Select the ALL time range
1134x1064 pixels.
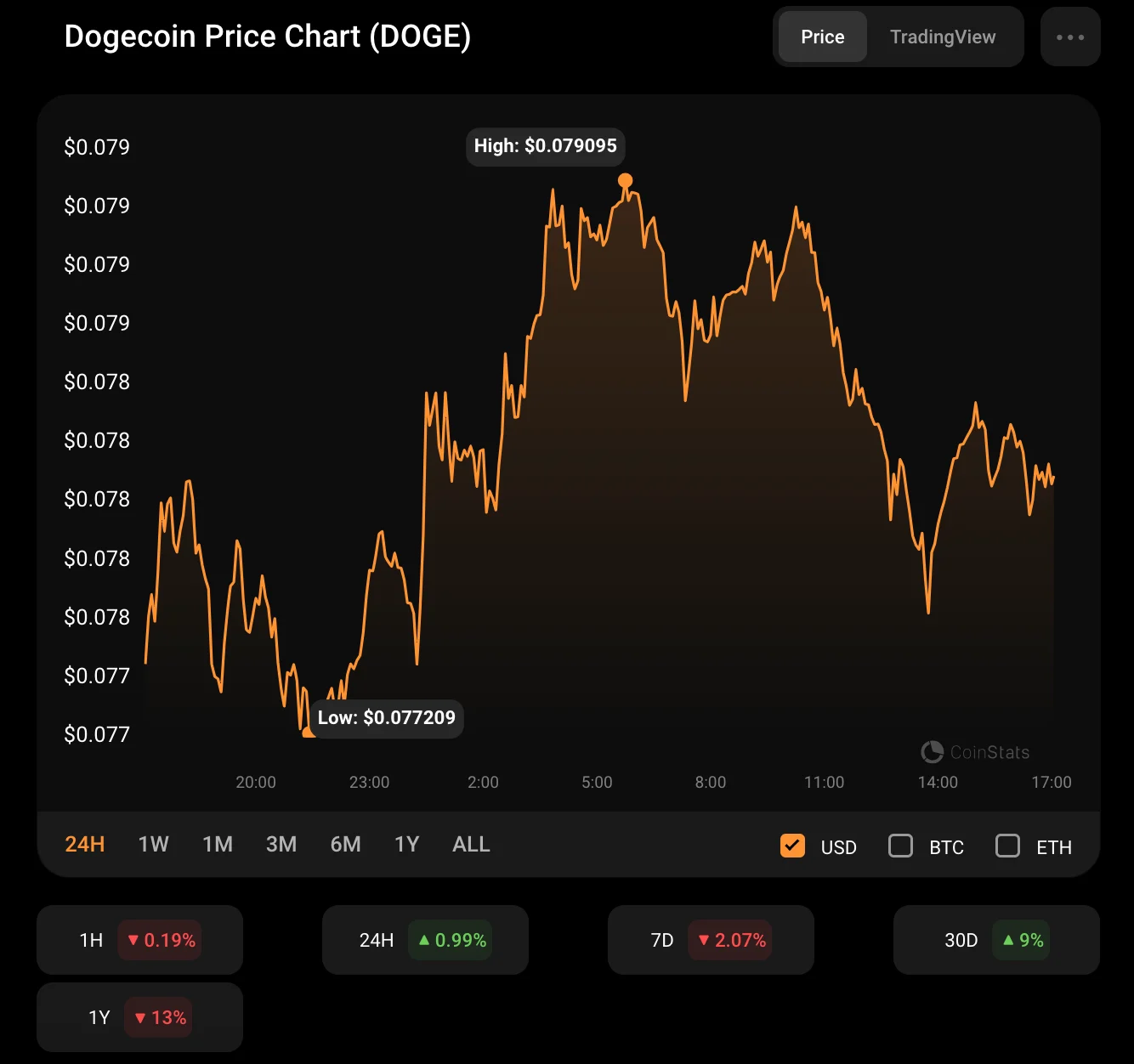[x=471, y=845]
